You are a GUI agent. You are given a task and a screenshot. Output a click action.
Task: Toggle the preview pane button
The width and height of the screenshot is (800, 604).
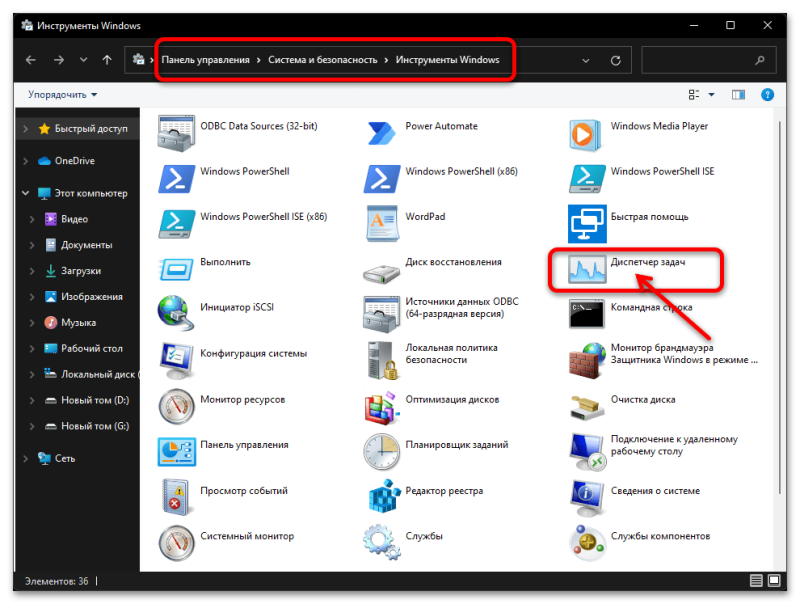click(738, 94)
